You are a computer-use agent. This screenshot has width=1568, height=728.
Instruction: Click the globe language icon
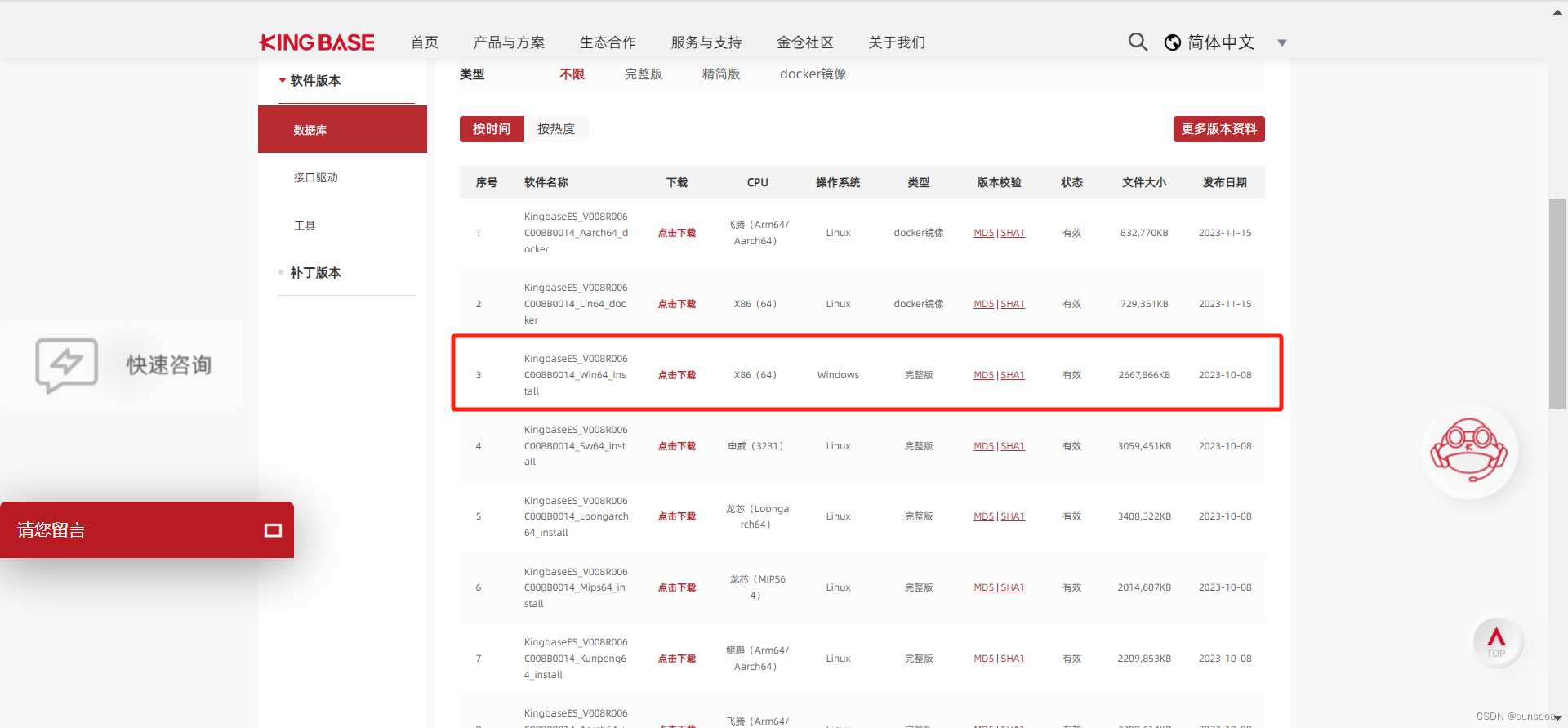[1173, 42]
